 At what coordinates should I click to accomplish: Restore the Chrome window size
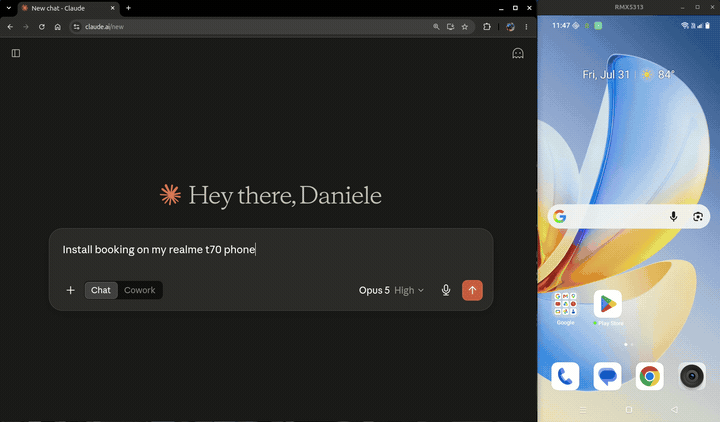coord(515,8)
